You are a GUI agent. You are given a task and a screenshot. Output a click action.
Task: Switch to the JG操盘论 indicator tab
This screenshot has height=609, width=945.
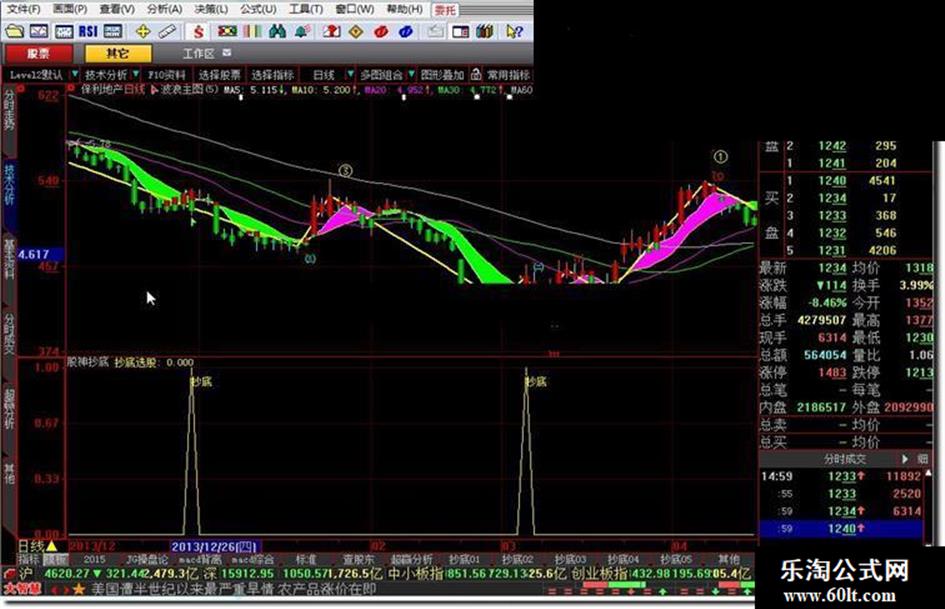[x=147, y=560]
